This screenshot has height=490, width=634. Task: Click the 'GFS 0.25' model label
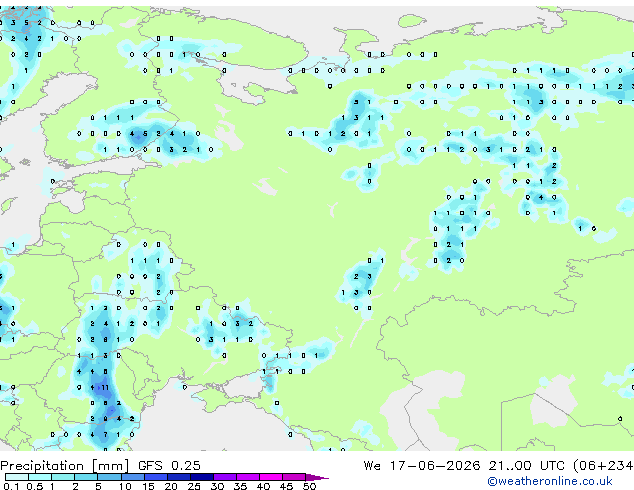click(x=169, y=465)
